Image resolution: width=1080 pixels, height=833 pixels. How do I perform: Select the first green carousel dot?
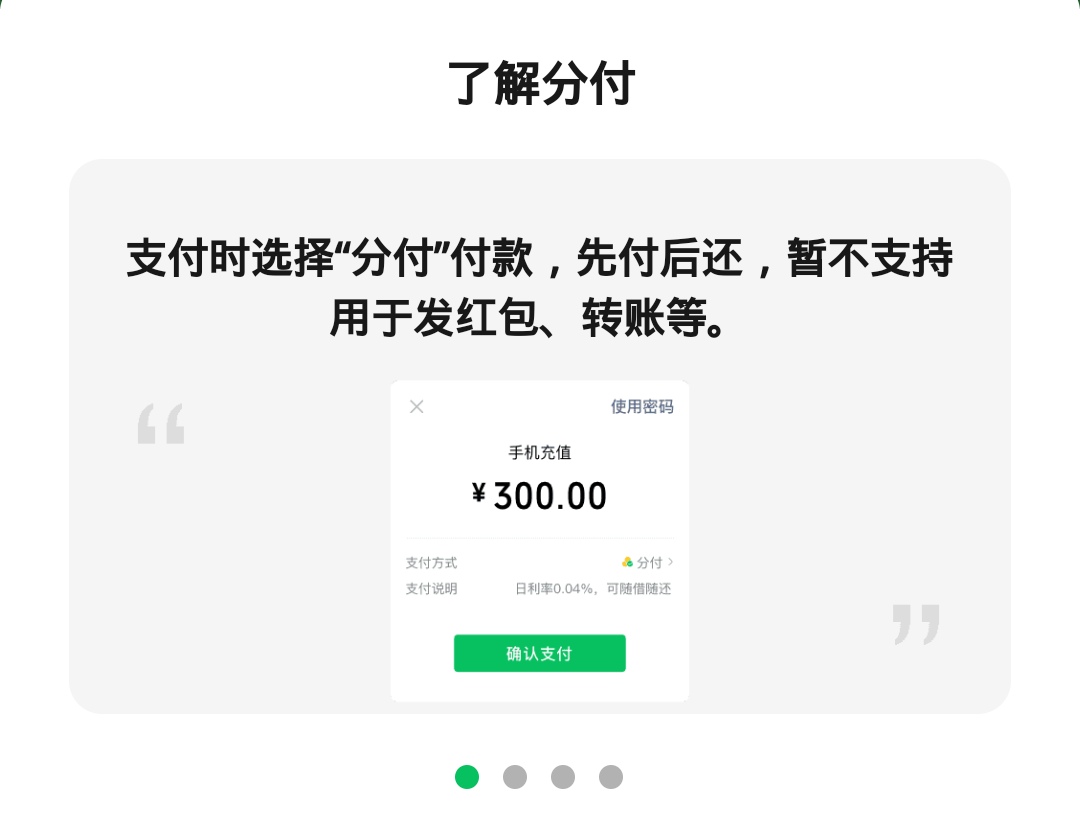coord(467,777)
